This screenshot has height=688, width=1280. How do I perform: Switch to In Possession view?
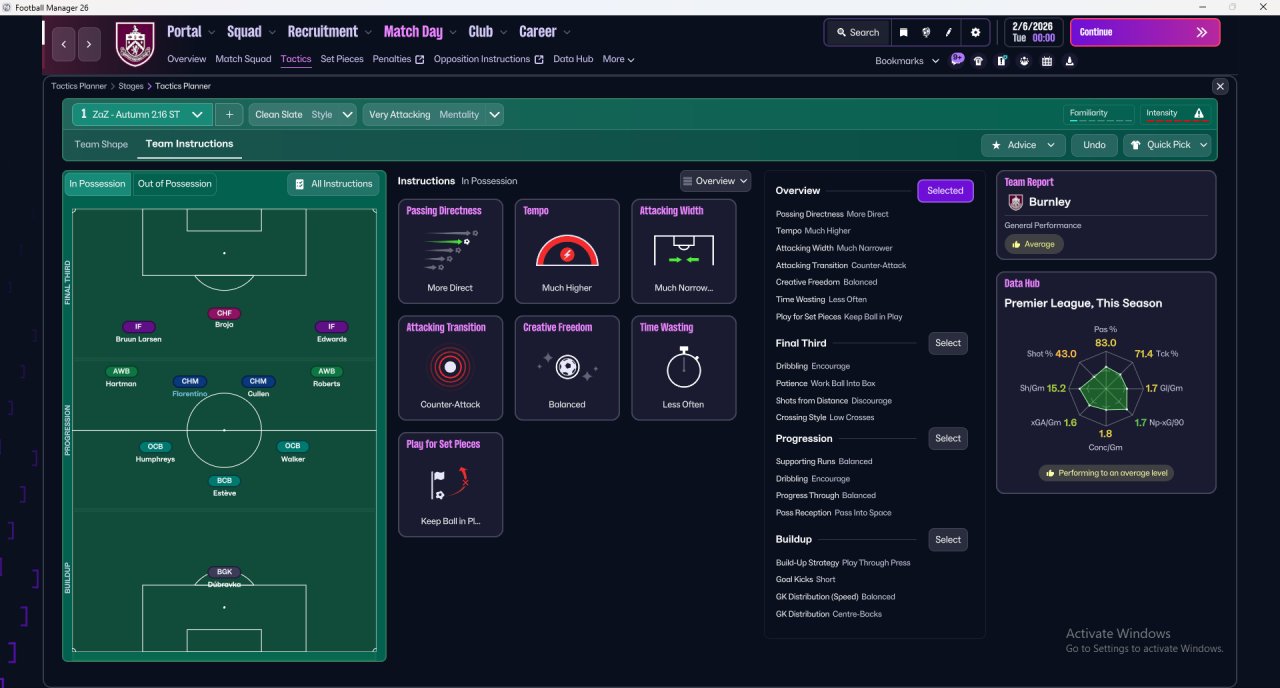point(98,184)
